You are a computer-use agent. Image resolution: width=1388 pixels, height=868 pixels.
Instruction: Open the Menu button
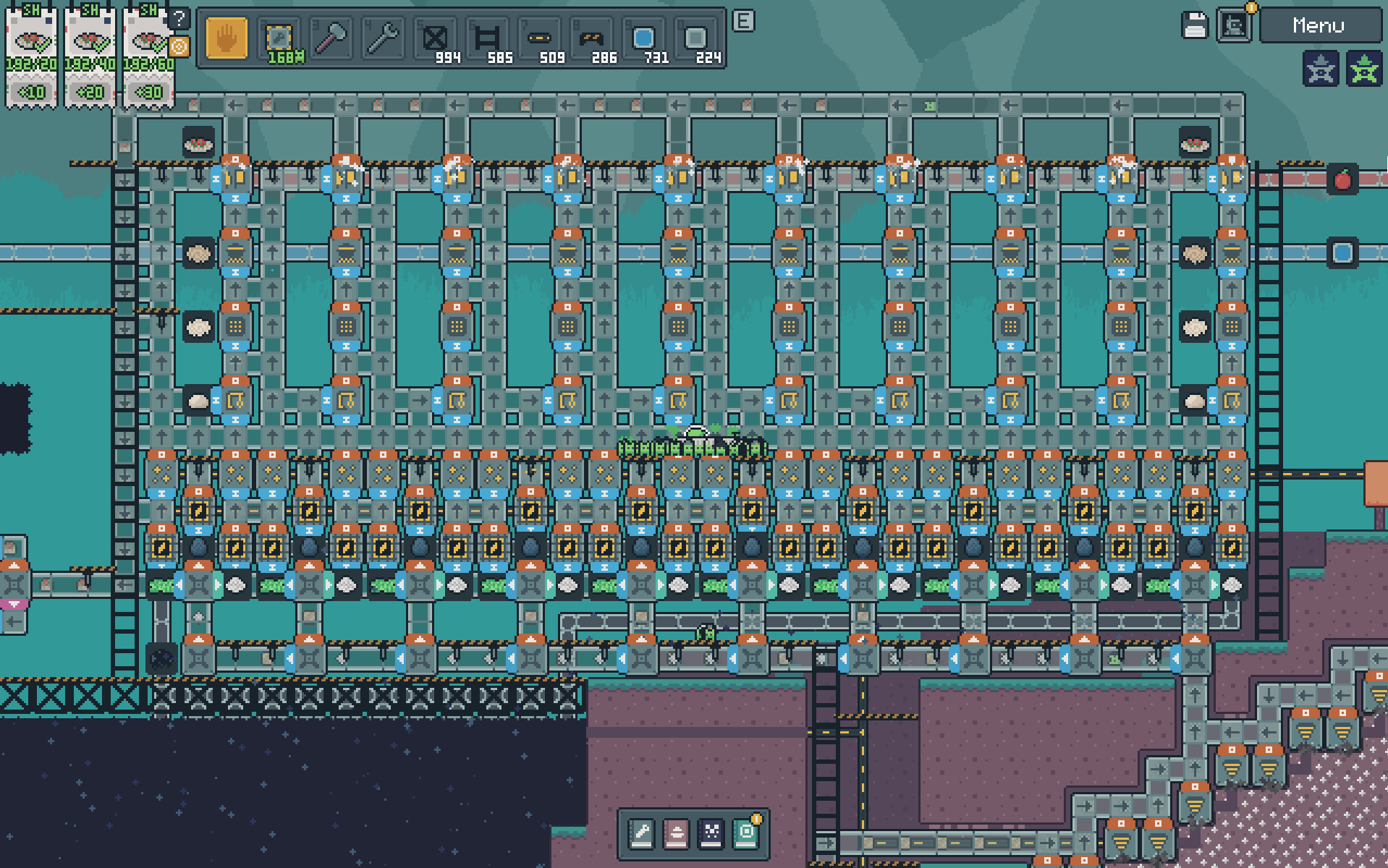point(1320,25)
